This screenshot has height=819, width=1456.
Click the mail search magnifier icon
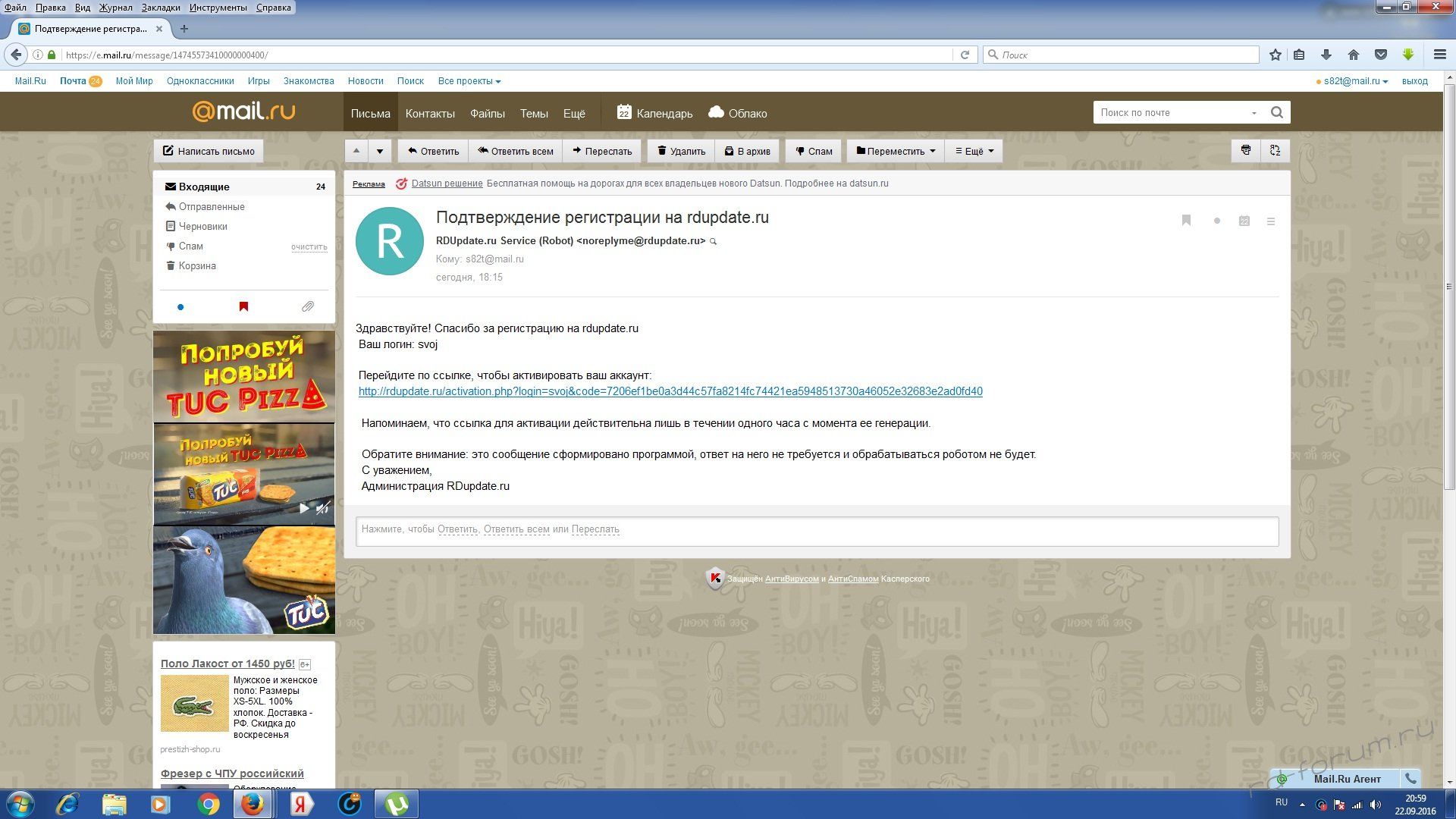pyautogui.click(x=1277, y=112)
